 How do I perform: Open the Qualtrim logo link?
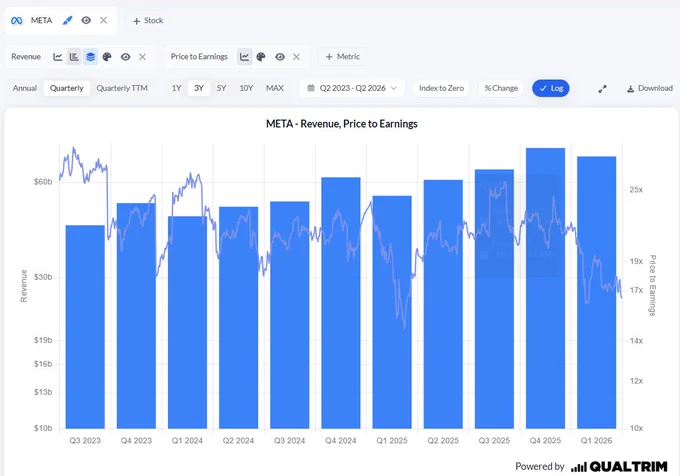619,466
